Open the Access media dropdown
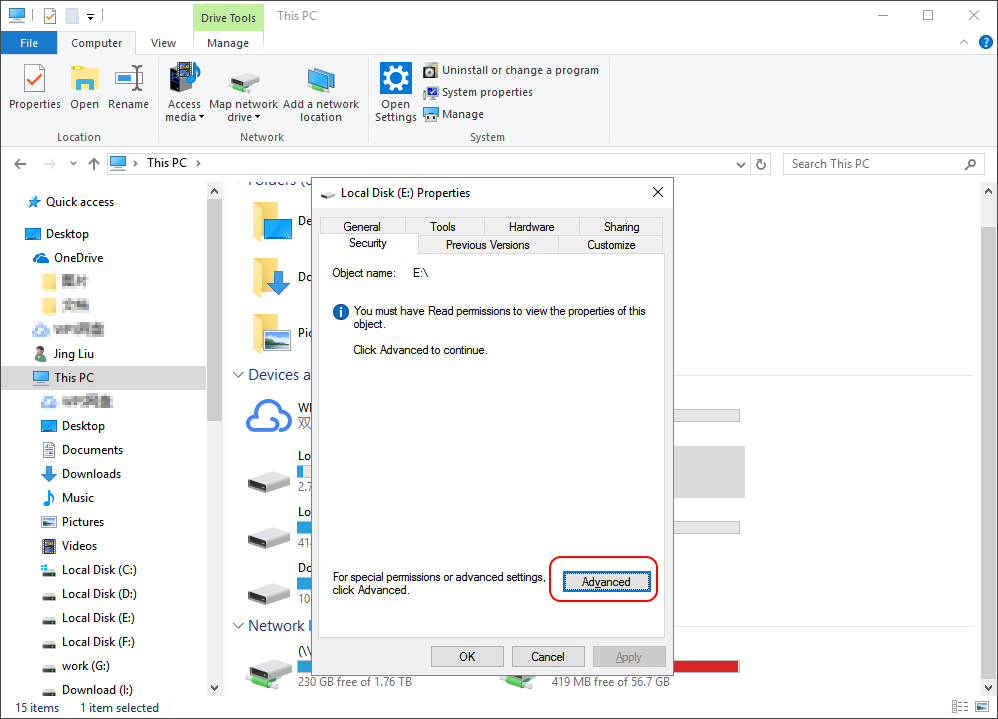The image size is (998, 719). pyautogui.click(x=184, y=92)
